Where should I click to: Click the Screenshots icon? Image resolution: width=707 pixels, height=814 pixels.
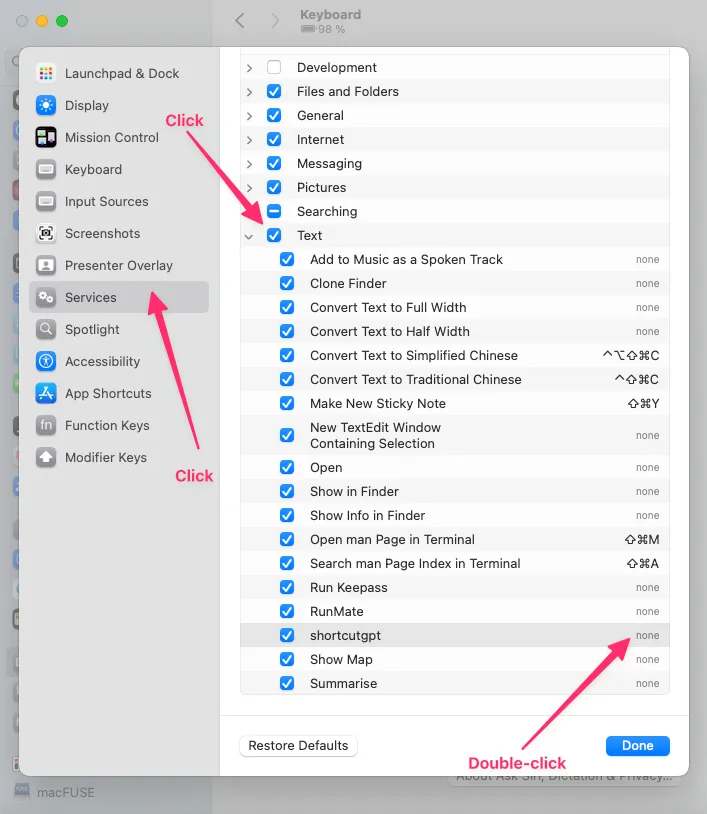[x=46, y=234]
